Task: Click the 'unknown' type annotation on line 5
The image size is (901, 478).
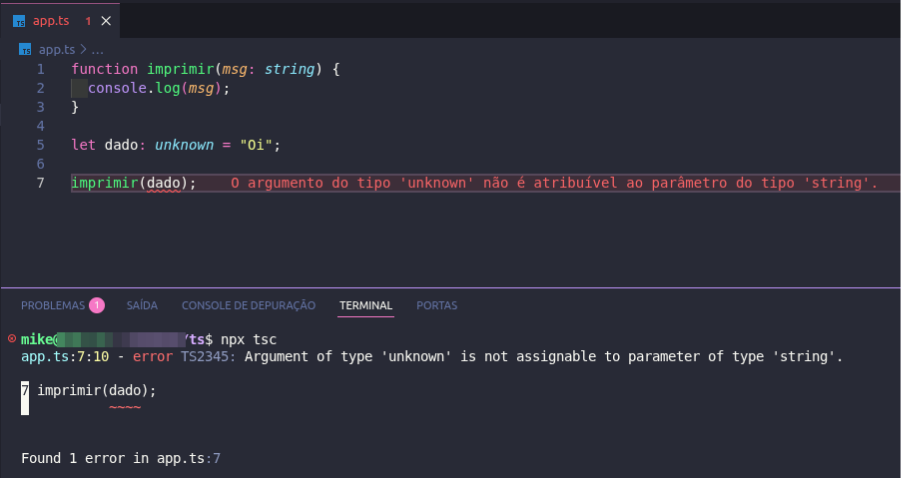Action: pos(184,145)
